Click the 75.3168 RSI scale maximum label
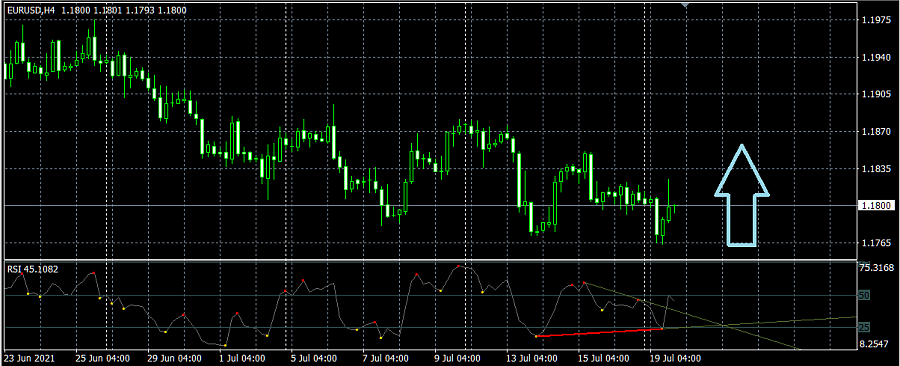The height and width of the screenshot is (366, 900). click(x=875, y=267)
